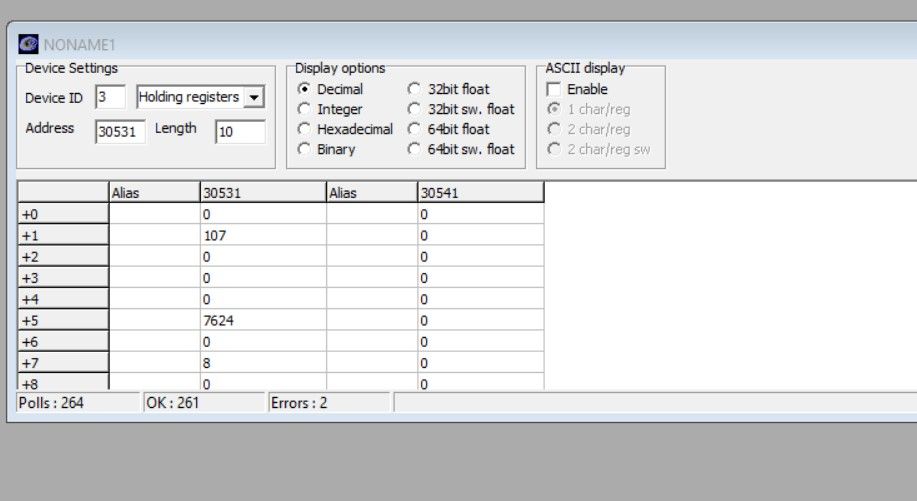Click the cell with value 8
The height and width of the screenshot is (501, 917).
[263, 362]
